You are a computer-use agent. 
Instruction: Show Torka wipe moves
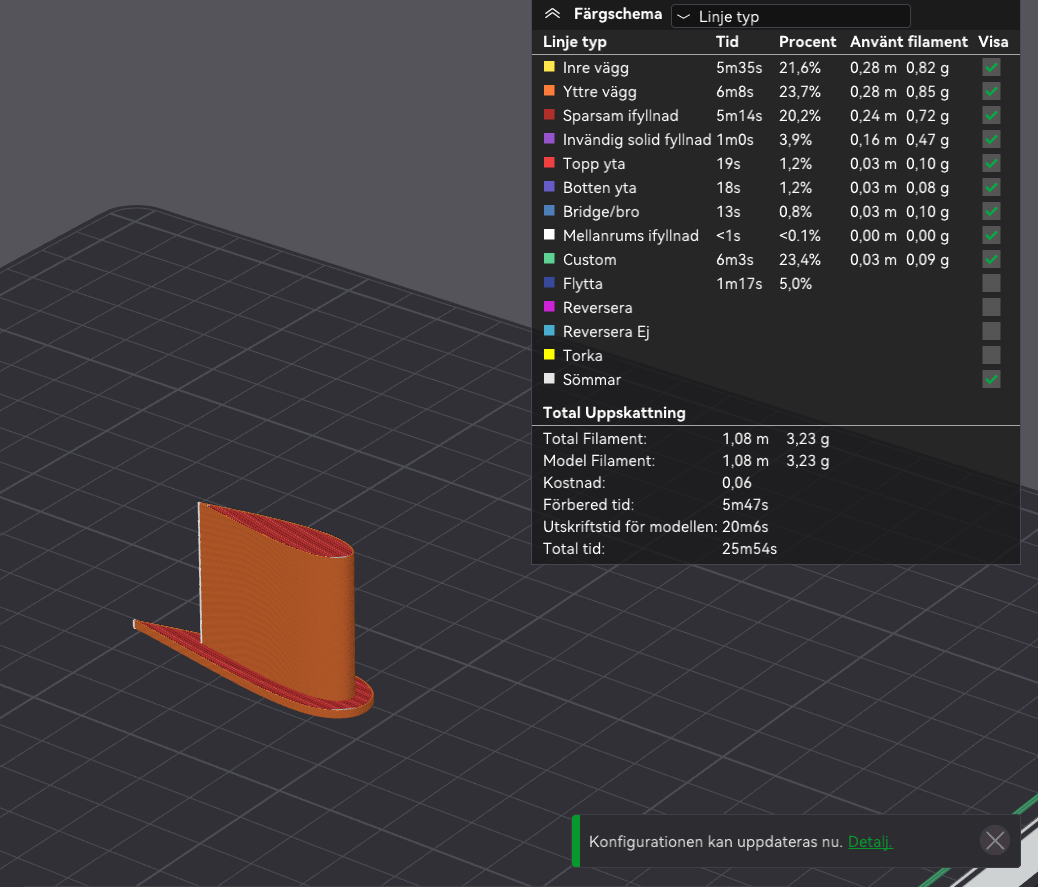pyautogui.click(x=991, y=355)
